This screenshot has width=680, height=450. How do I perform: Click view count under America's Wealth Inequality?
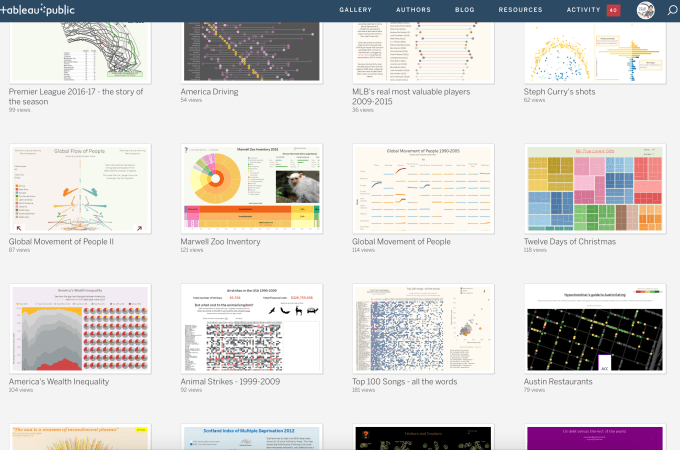(21, 390)
